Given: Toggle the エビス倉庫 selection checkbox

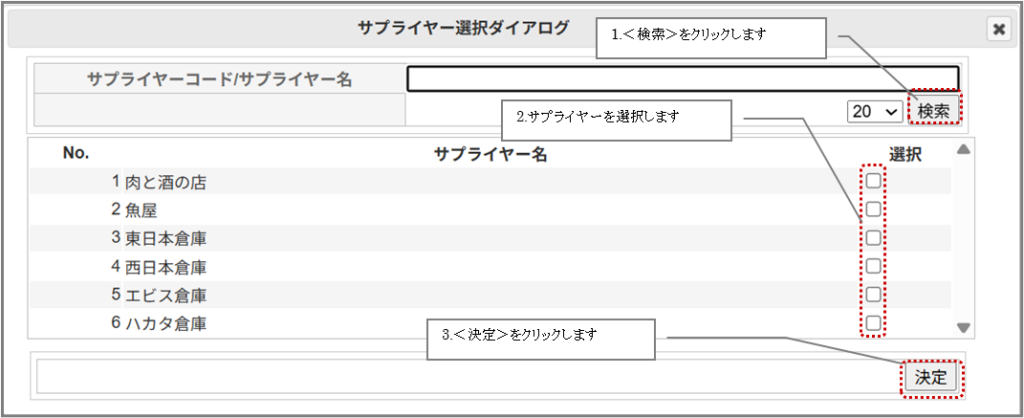Looking at the screenshot, I should click(x=873, y=295).
